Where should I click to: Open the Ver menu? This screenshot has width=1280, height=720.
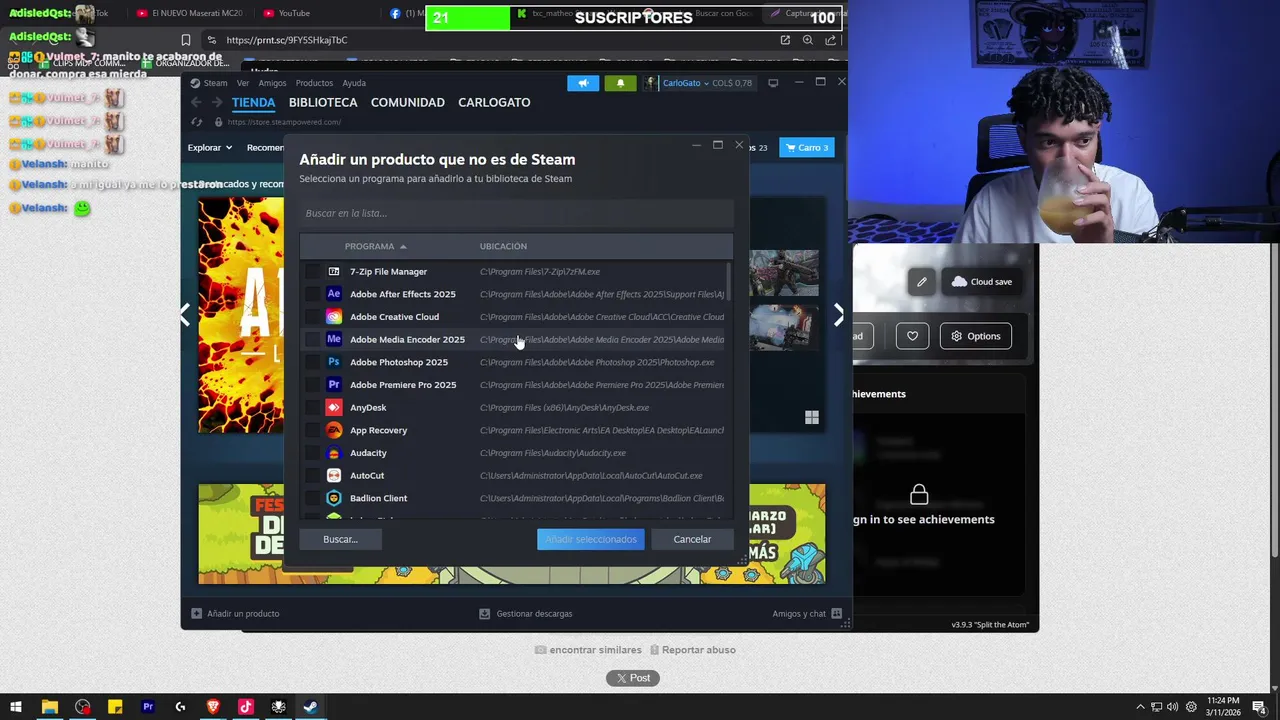click(243, 83)
